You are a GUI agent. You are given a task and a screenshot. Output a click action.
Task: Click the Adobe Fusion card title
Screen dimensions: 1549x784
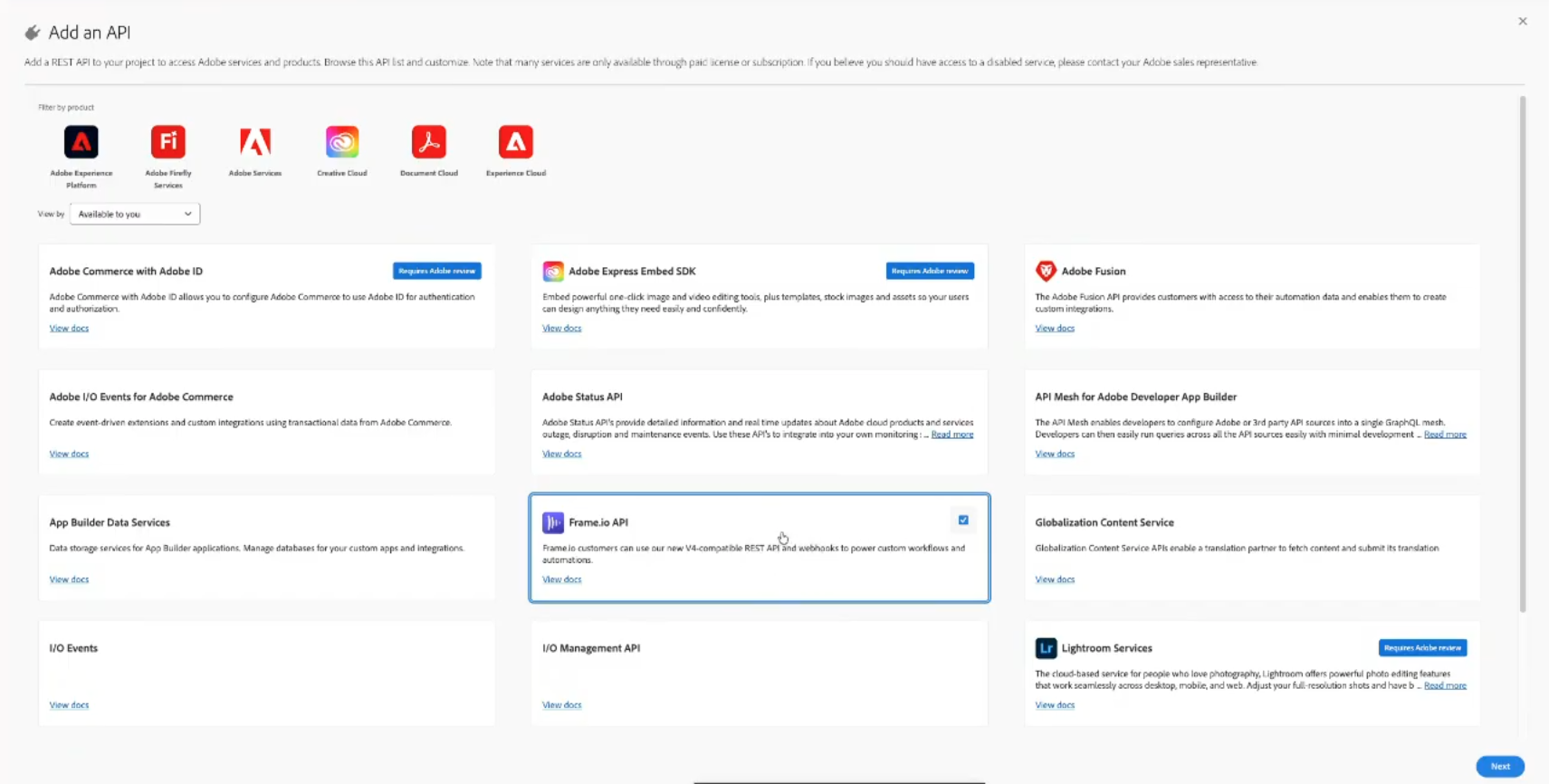(1094, 272)
